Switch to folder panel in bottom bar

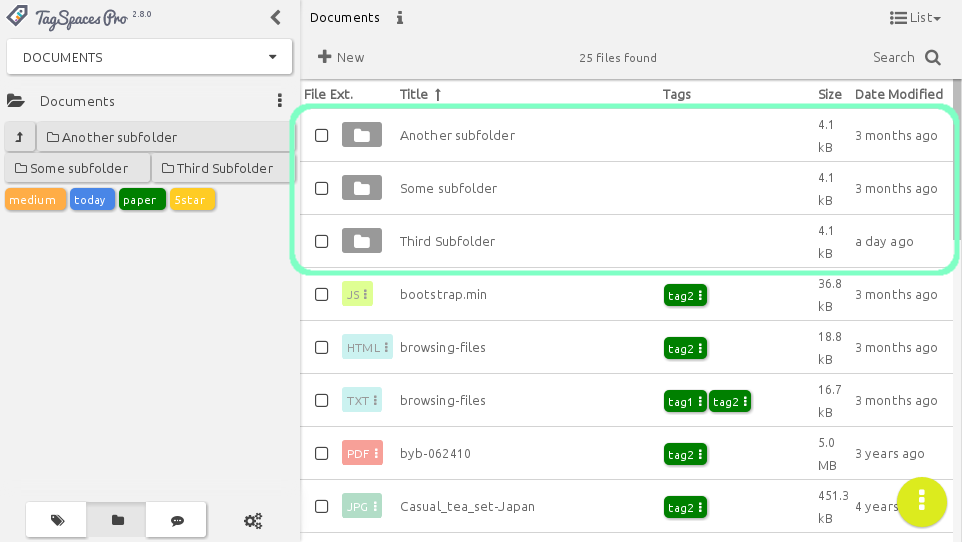[x=117, y=520]
